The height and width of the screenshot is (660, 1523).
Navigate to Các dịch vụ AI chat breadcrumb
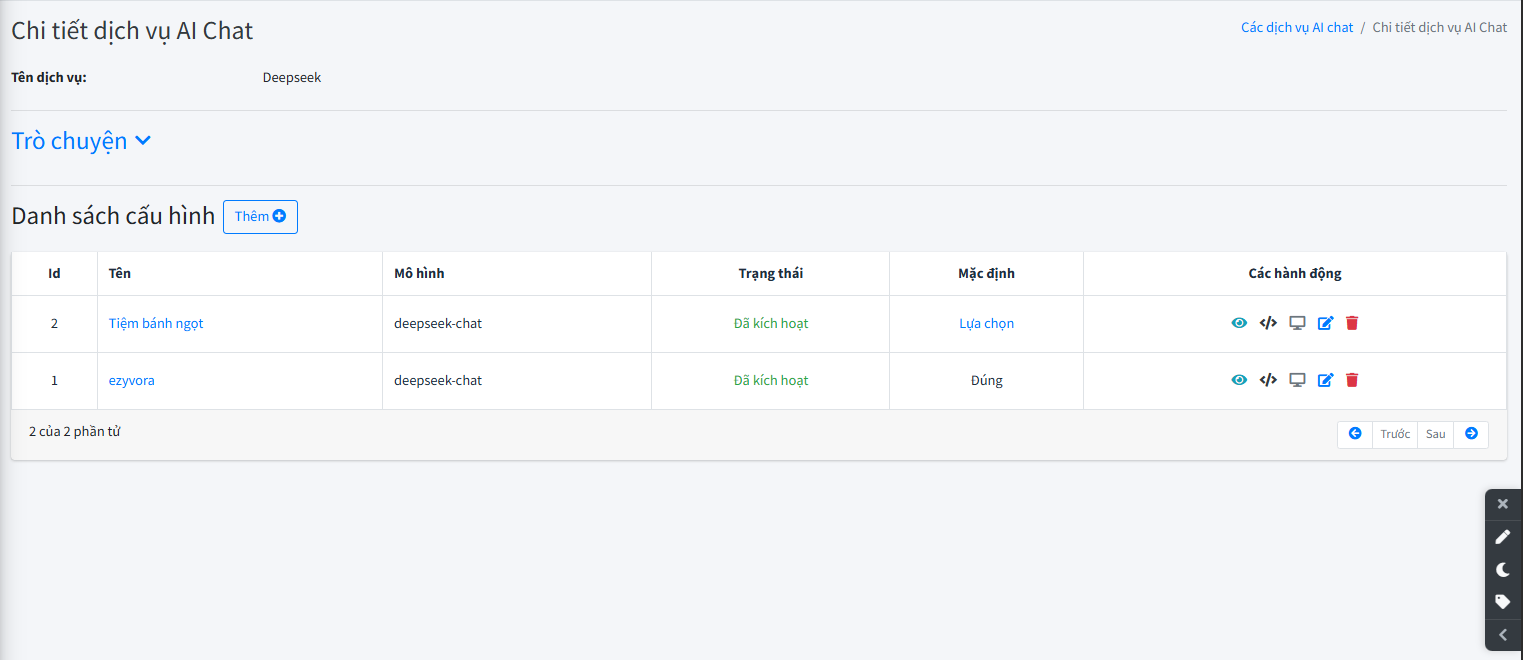click(x=1297, y=27)
